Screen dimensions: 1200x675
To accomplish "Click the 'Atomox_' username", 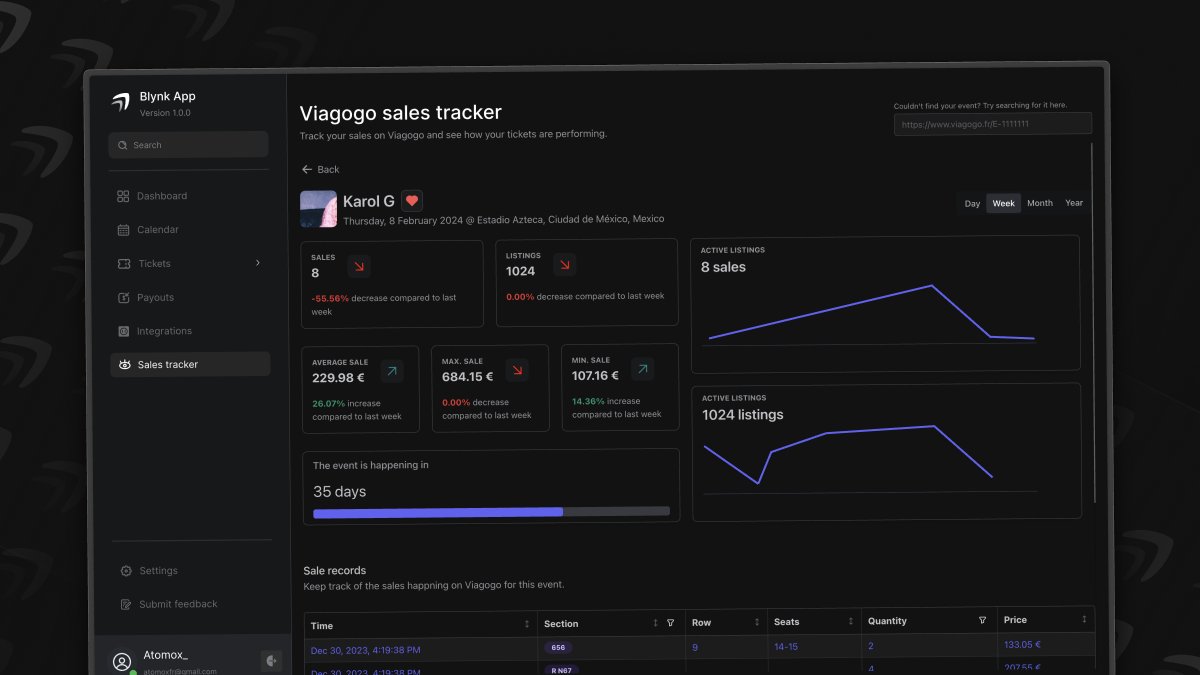I will [x=165, y=654].
